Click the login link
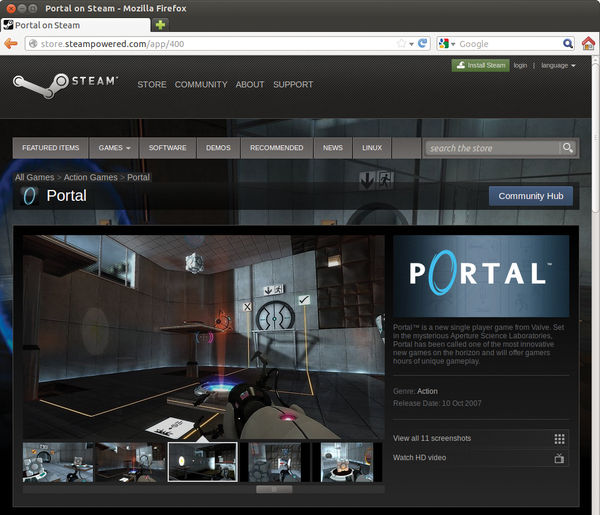The image size is (600, 515). [520, 65]
